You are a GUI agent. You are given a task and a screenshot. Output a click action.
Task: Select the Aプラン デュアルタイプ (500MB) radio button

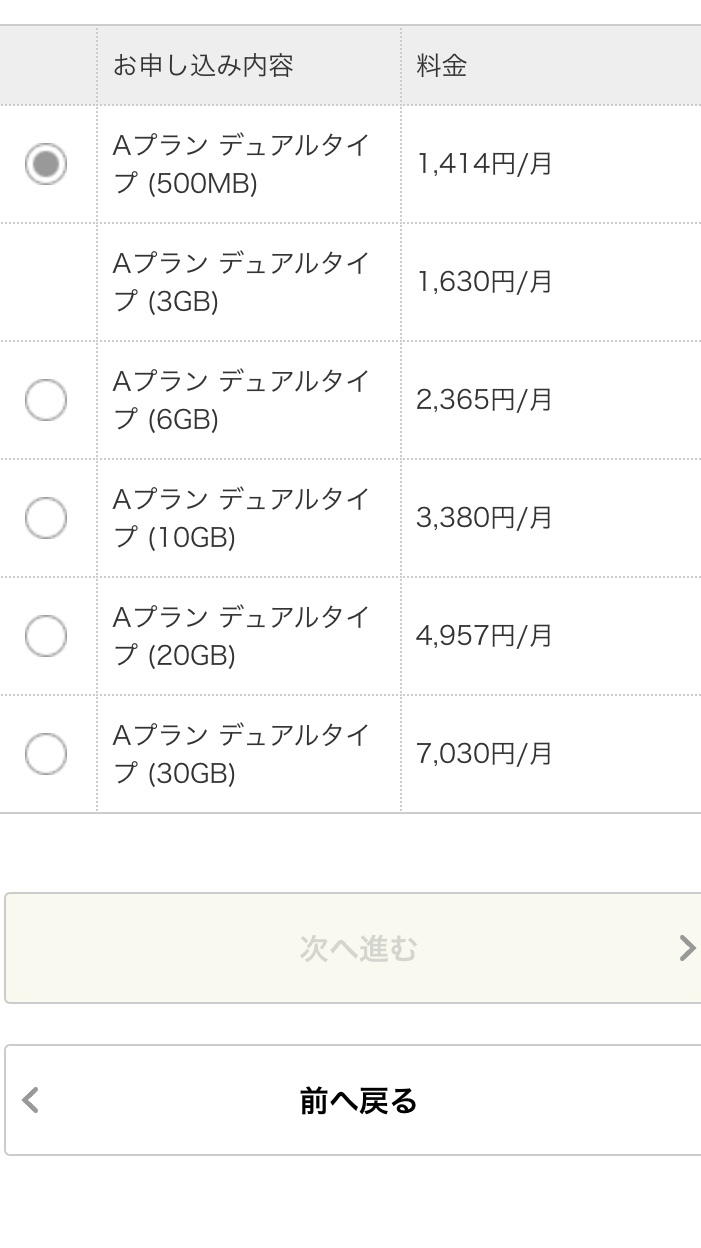click(46, 164)
